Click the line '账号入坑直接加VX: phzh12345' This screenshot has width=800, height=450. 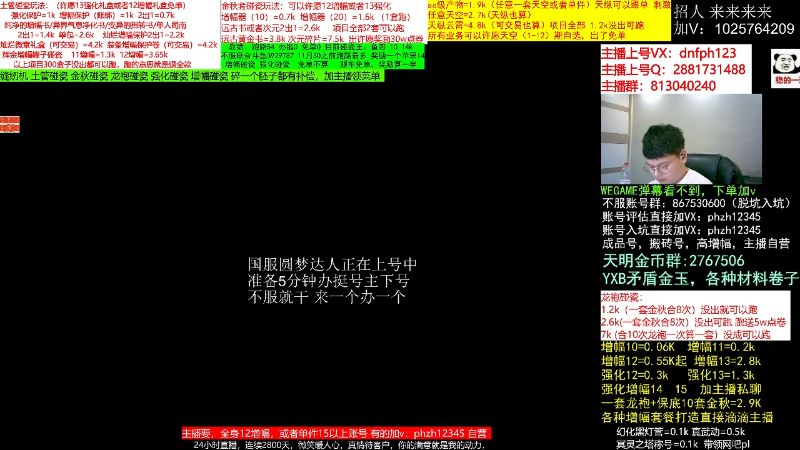(x=681, y=230)
